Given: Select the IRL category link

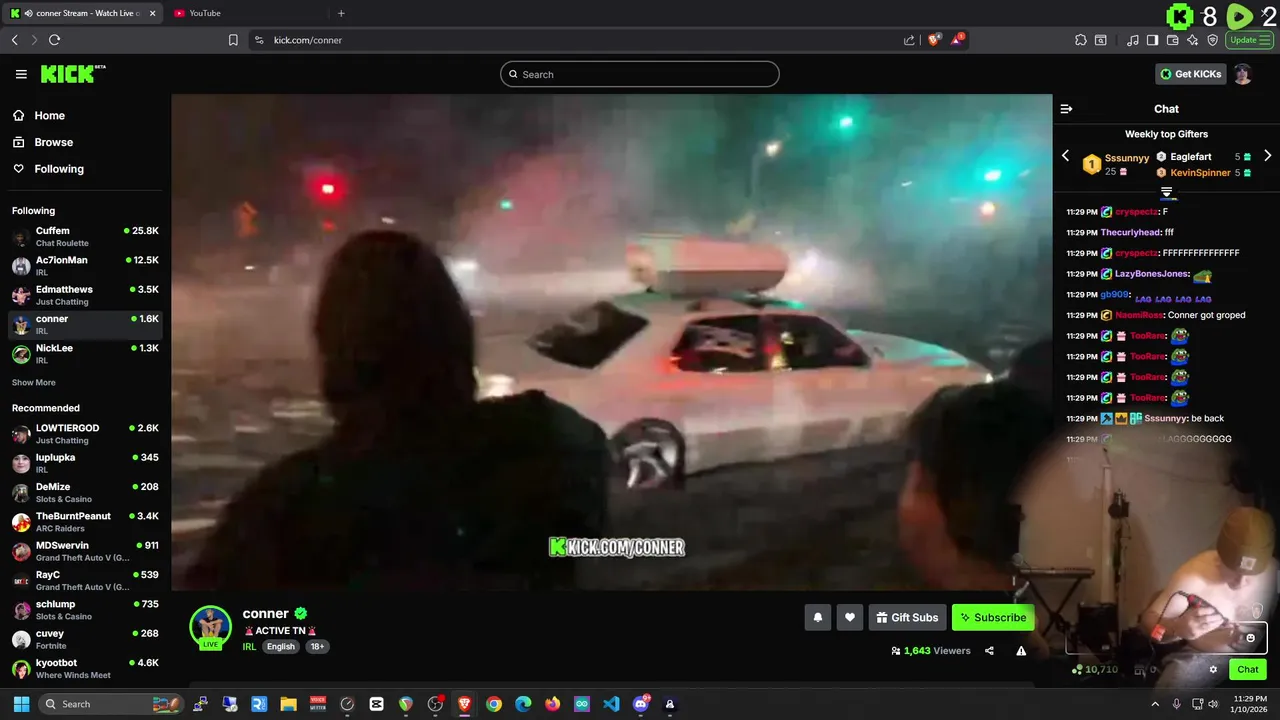Looking at the screenshot, I should tap(249, 647).
